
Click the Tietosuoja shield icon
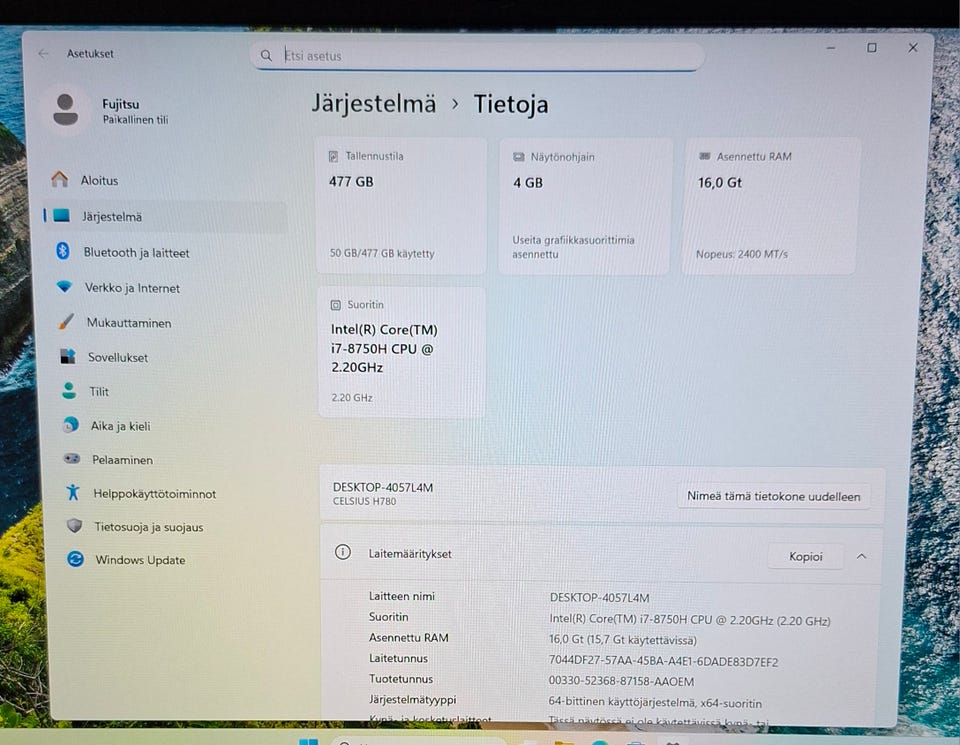point(74,526)
